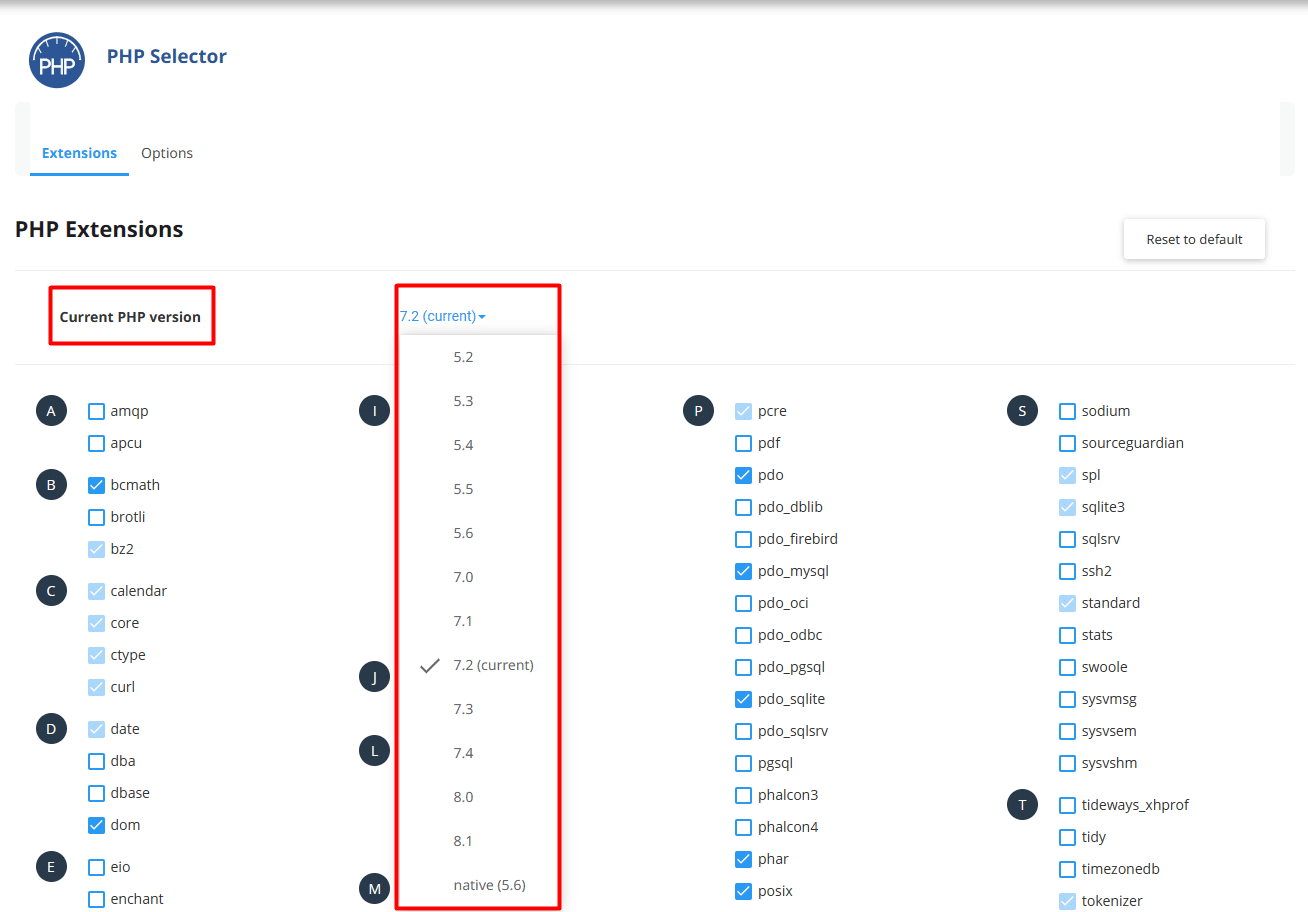Viewport: 1308px width, 912px height.
Task: Enable the sodium extension
Action: (1067, 410)
